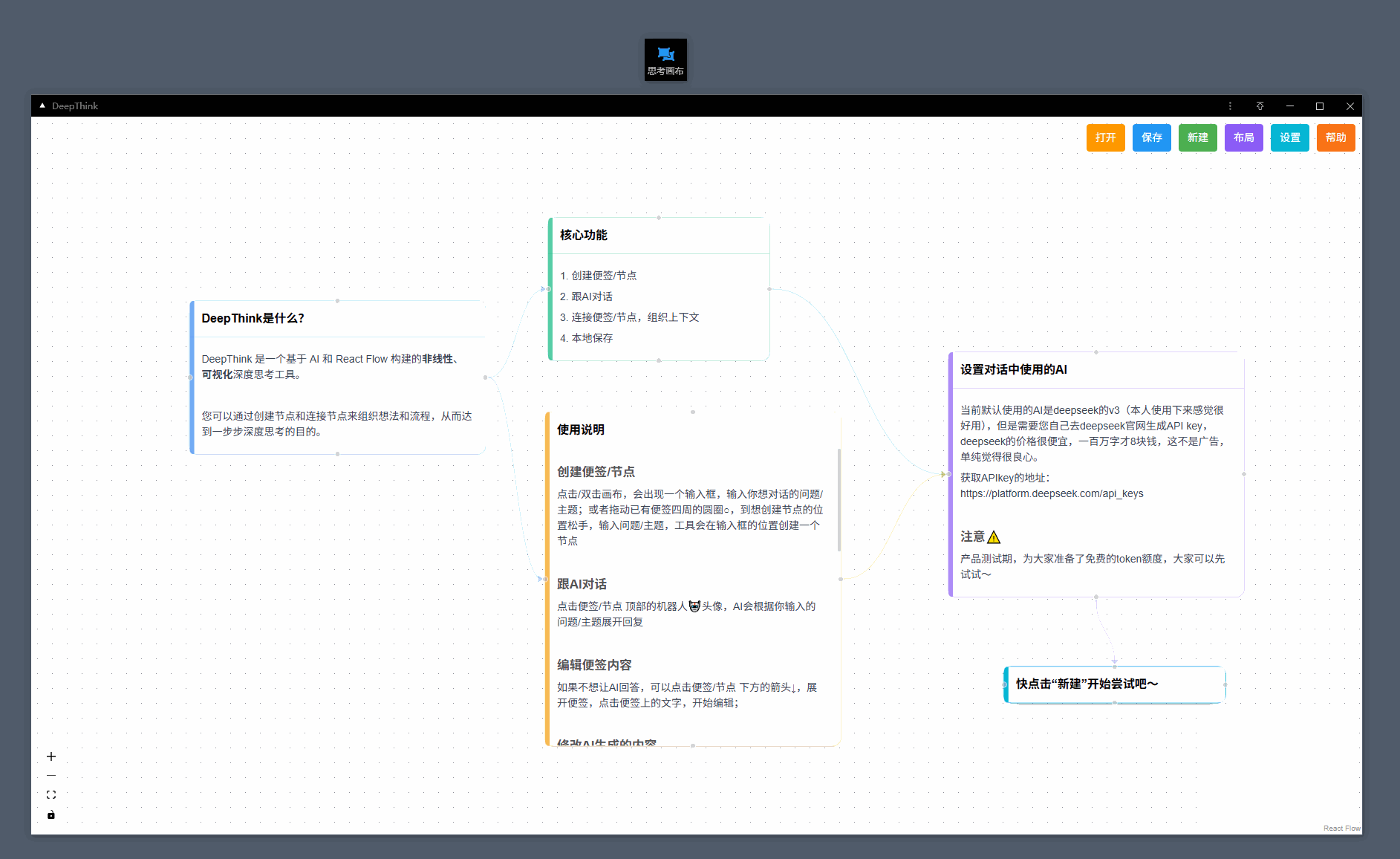The width and height of the screenshot is (1400, 859).
Task: Click list item 3. 连接便签/节点,组织上下文
Action: (629, 317)
